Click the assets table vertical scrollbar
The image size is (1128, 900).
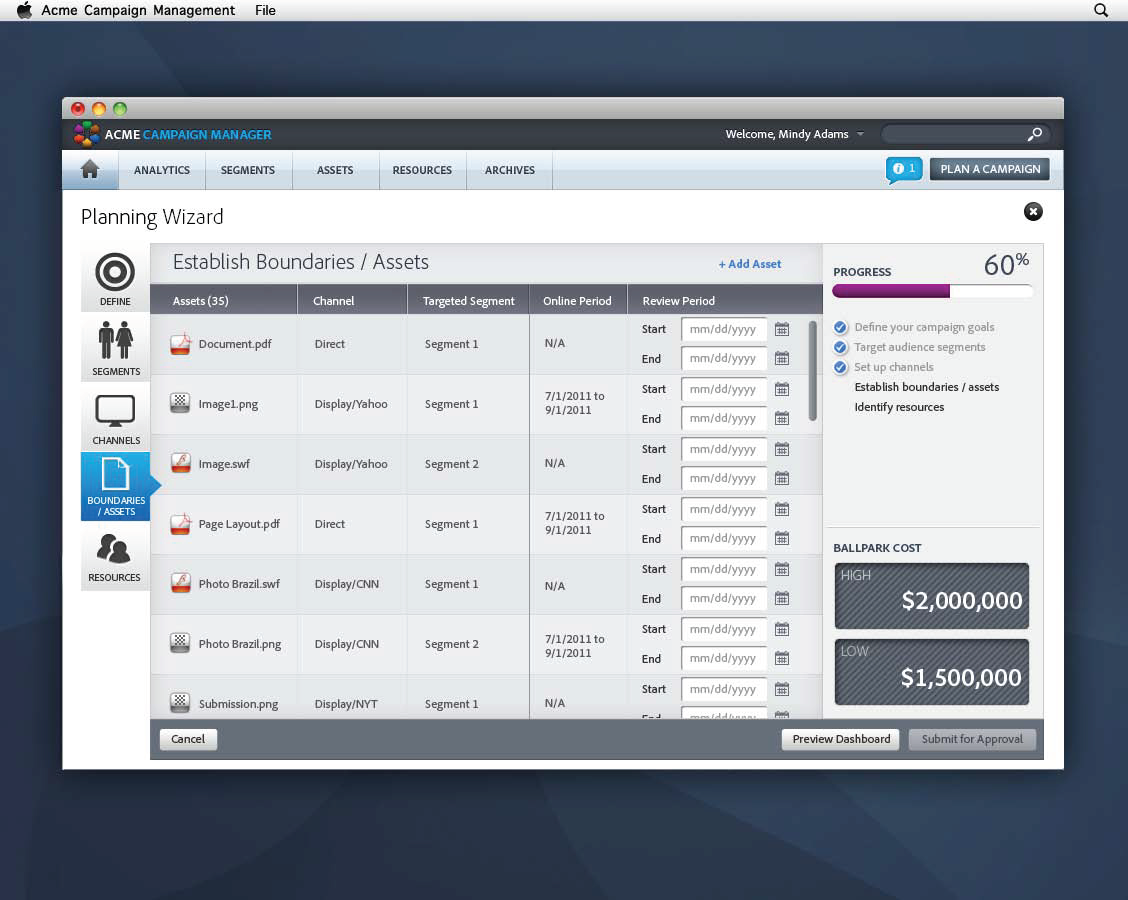tap(813, 371)
